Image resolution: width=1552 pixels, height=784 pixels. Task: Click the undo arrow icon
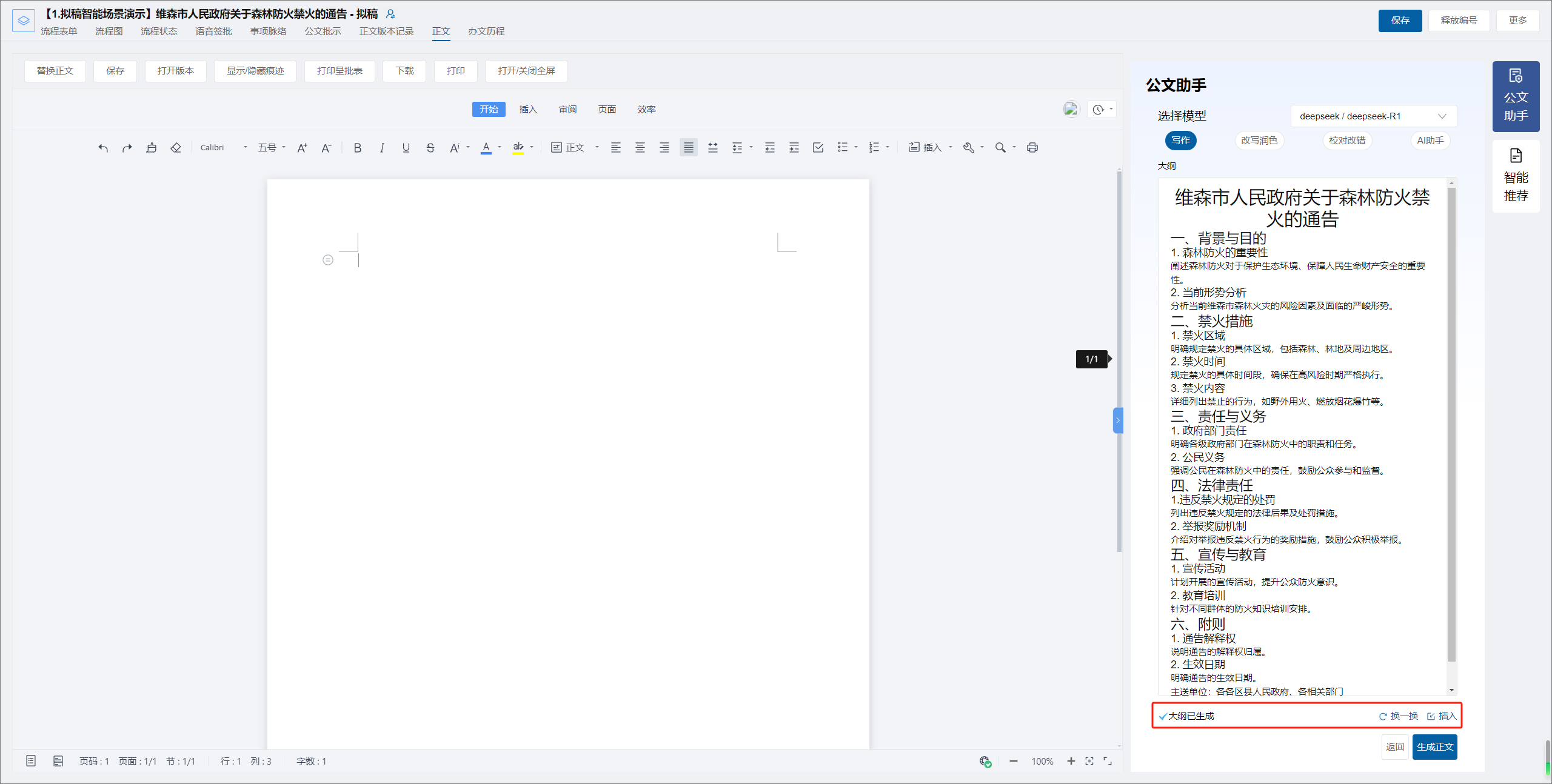click(x=103, y=148)
